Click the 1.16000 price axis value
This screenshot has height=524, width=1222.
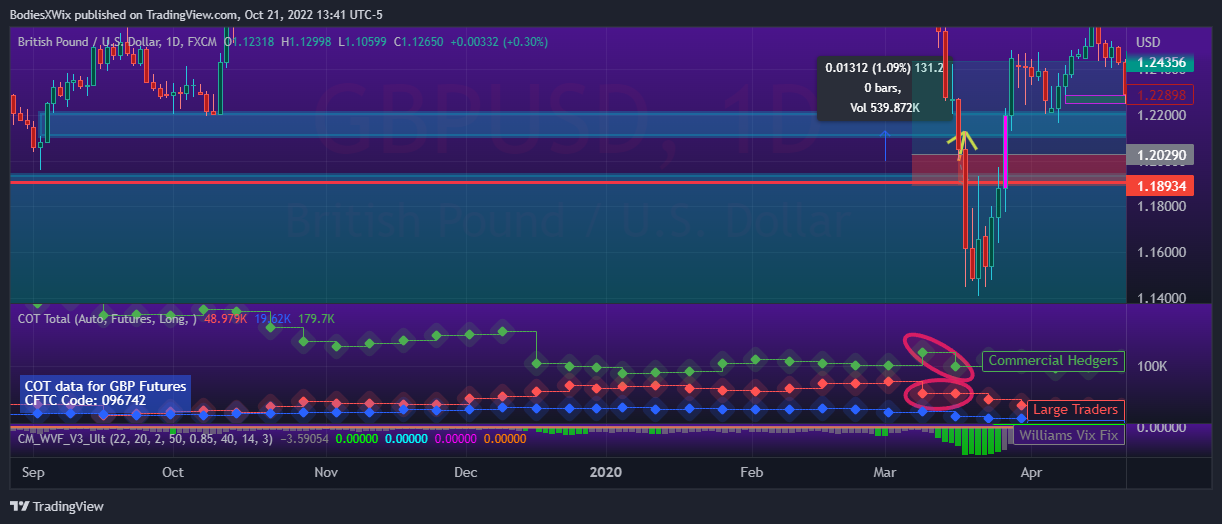[1161, 253]
